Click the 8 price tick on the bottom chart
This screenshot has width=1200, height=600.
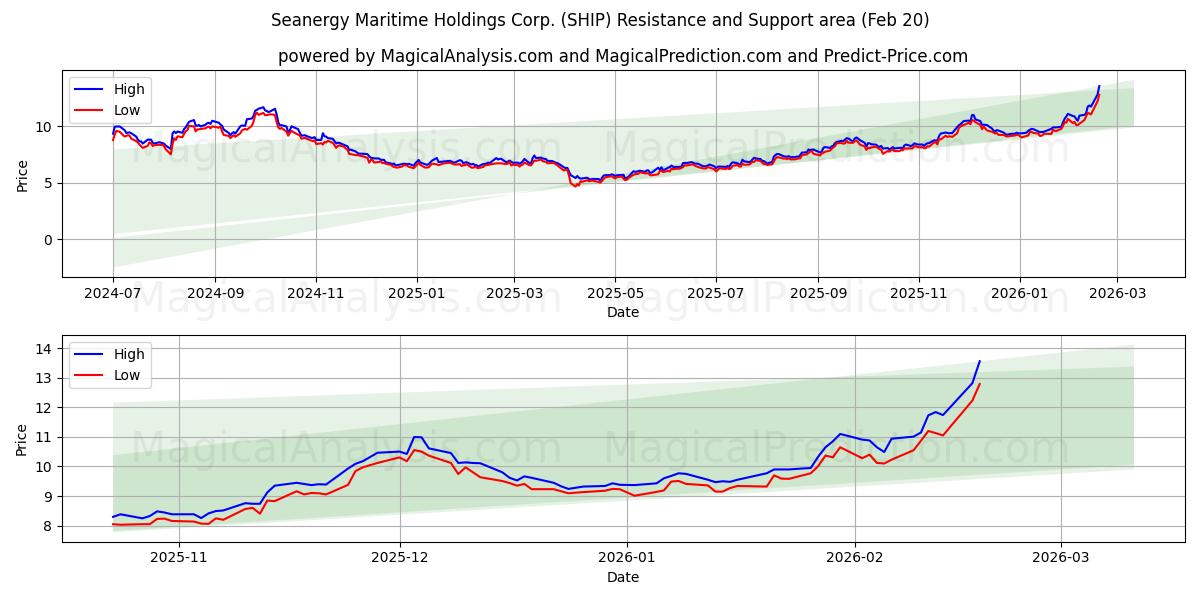(x=49, y=526)
